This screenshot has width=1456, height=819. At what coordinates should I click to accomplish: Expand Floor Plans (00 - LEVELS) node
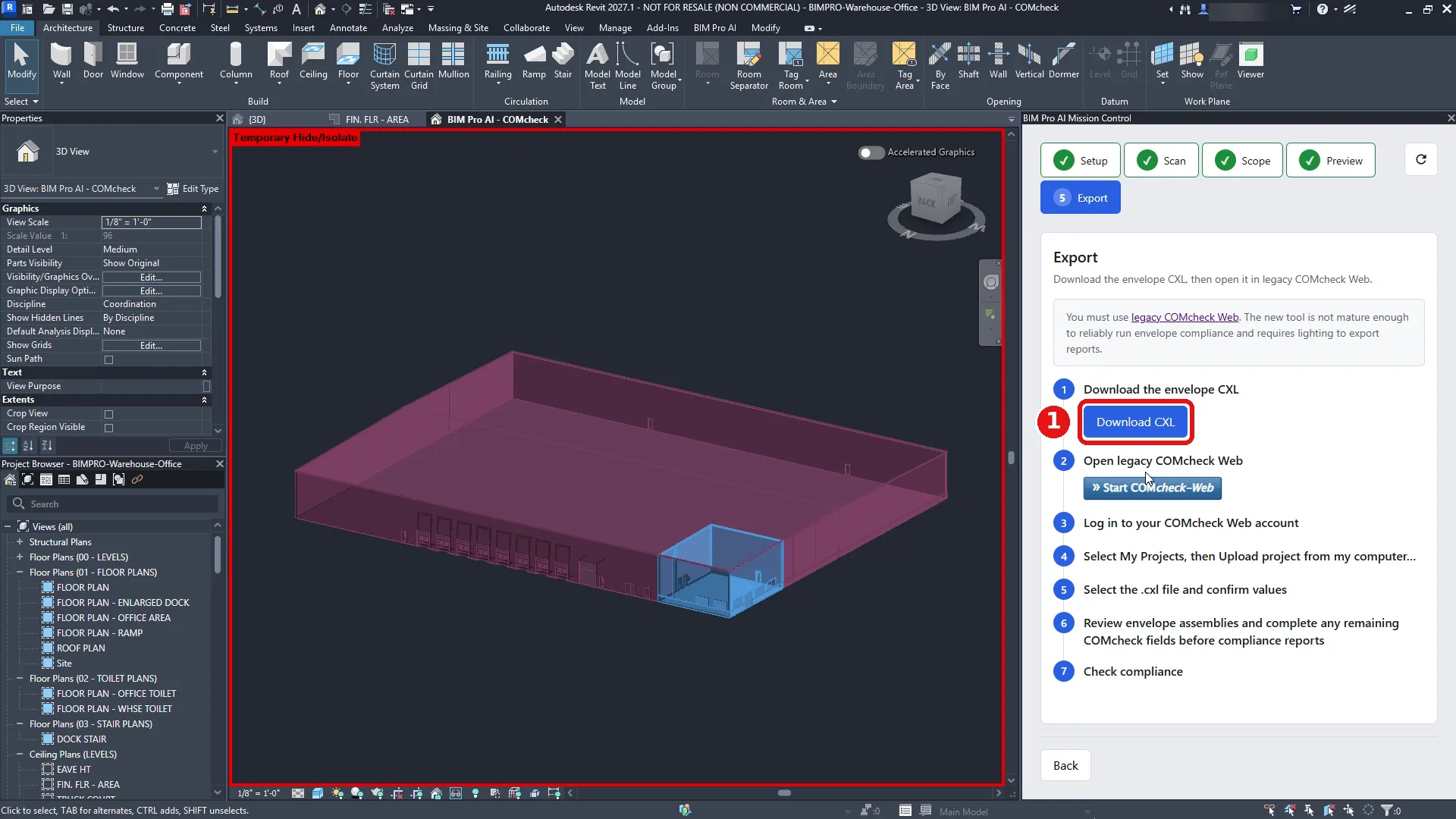[20, 557]
